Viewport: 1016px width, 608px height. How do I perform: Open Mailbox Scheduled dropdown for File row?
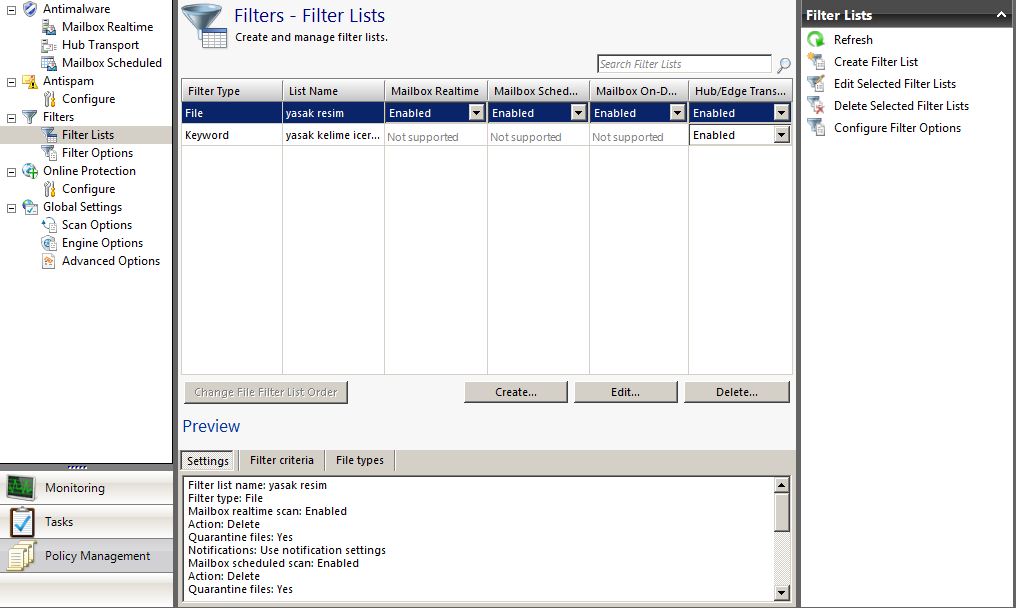[x=578, y=113]
